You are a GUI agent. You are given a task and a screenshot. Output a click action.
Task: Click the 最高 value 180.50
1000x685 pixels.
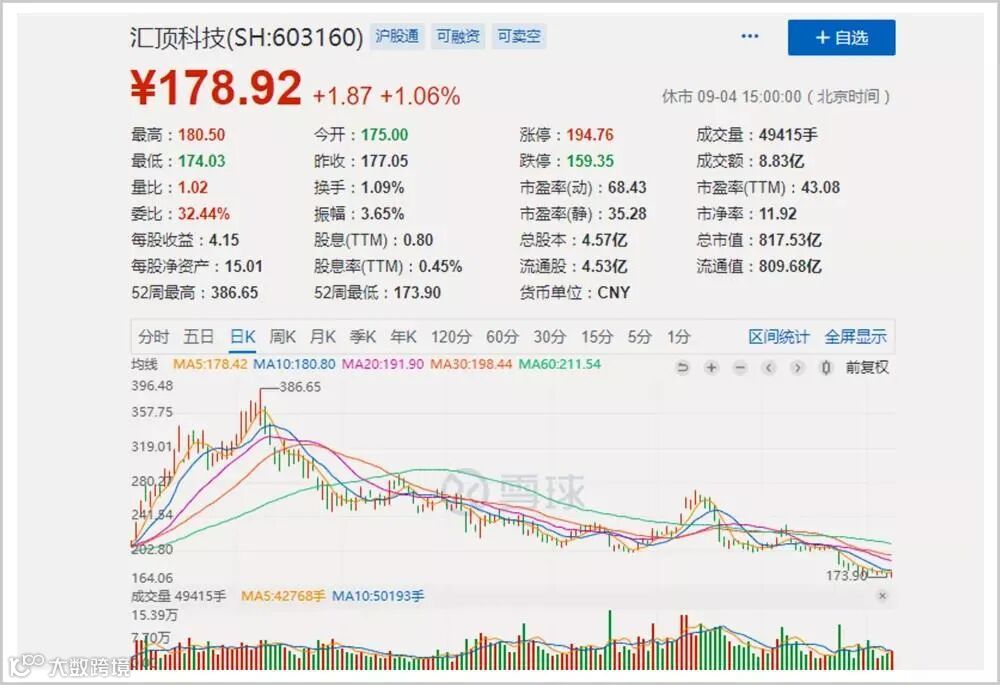tap(202, 135)
